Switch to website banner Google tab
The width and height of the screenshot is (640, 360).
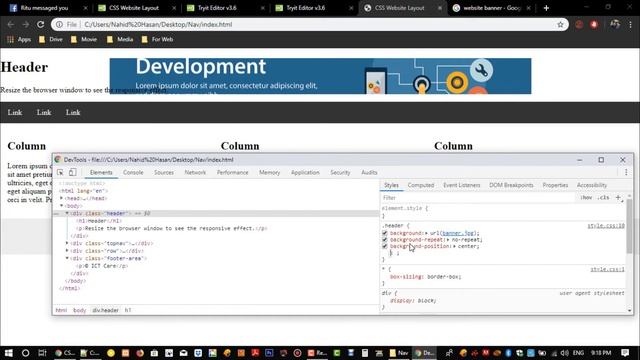click(x=492, y=8)
